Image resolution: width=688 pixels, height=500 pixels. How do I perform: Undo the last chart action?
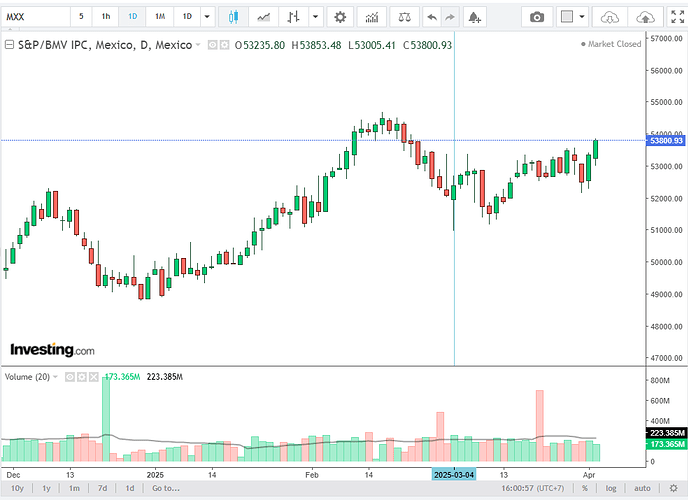[432, 17]
